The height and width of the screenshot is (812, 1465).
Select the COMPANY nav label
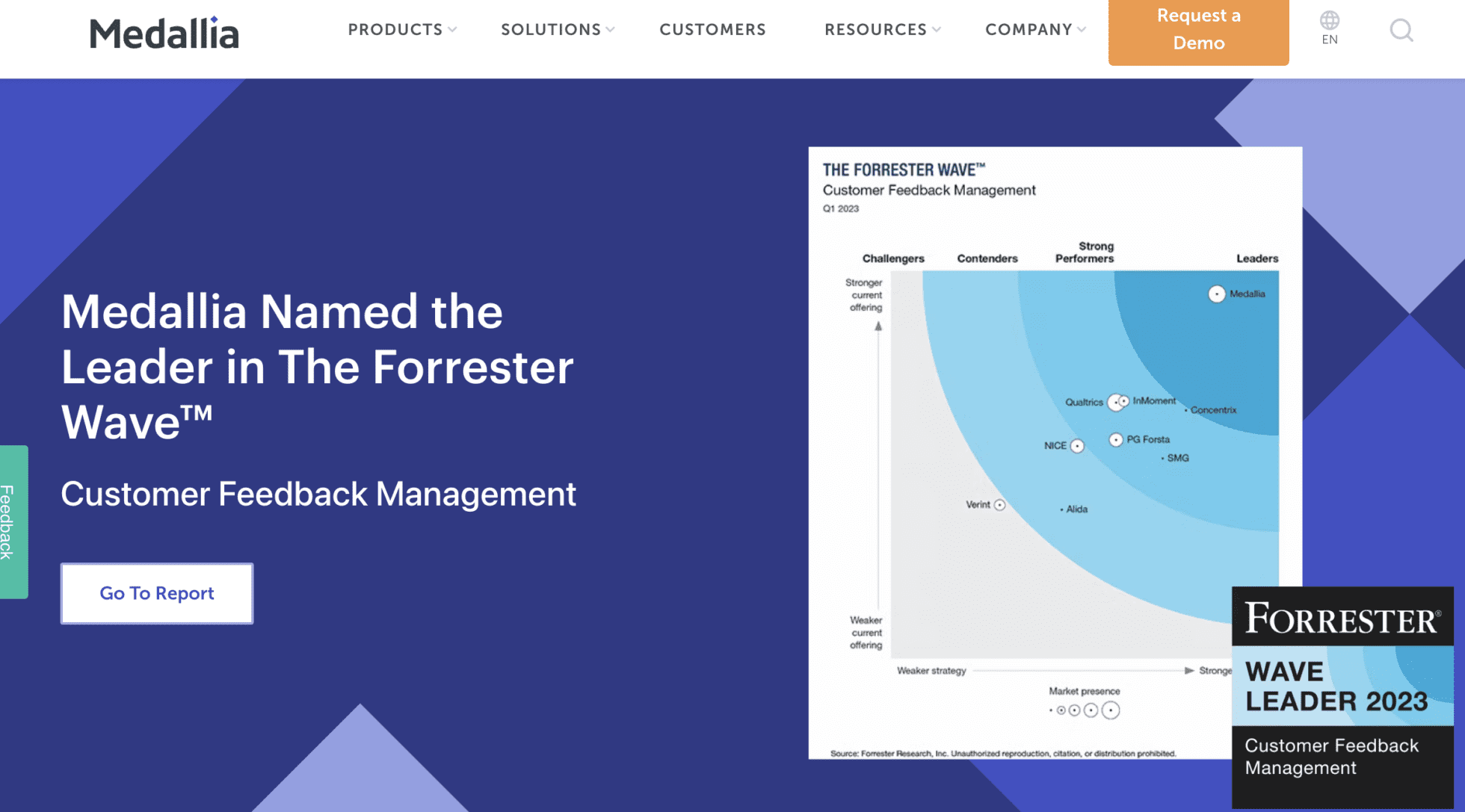tap(1028, 30)
